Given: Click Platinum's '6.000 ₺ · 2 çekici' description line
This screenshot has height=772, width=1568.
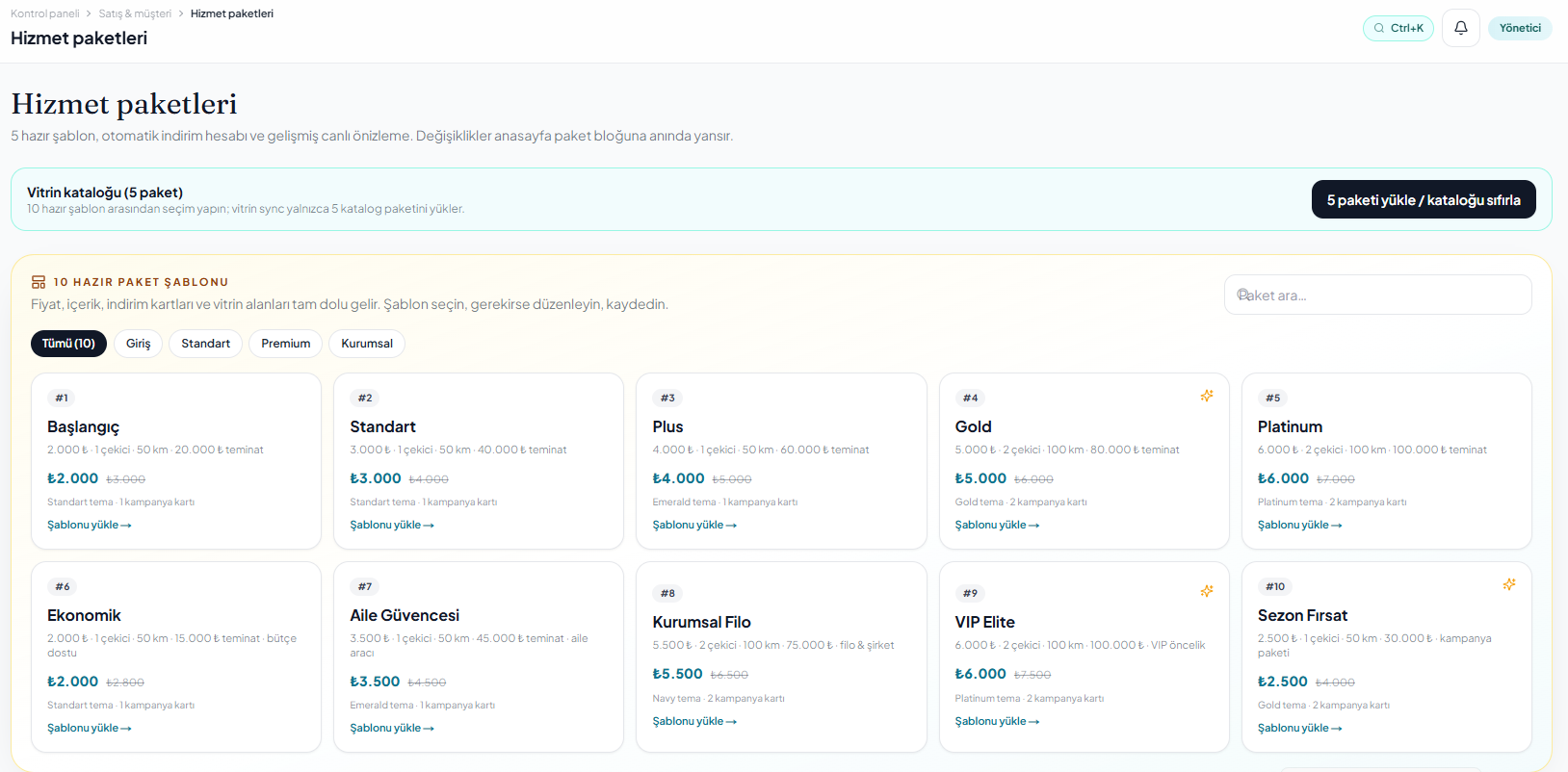Looking at the screenshot, I should click(1372, 450).
